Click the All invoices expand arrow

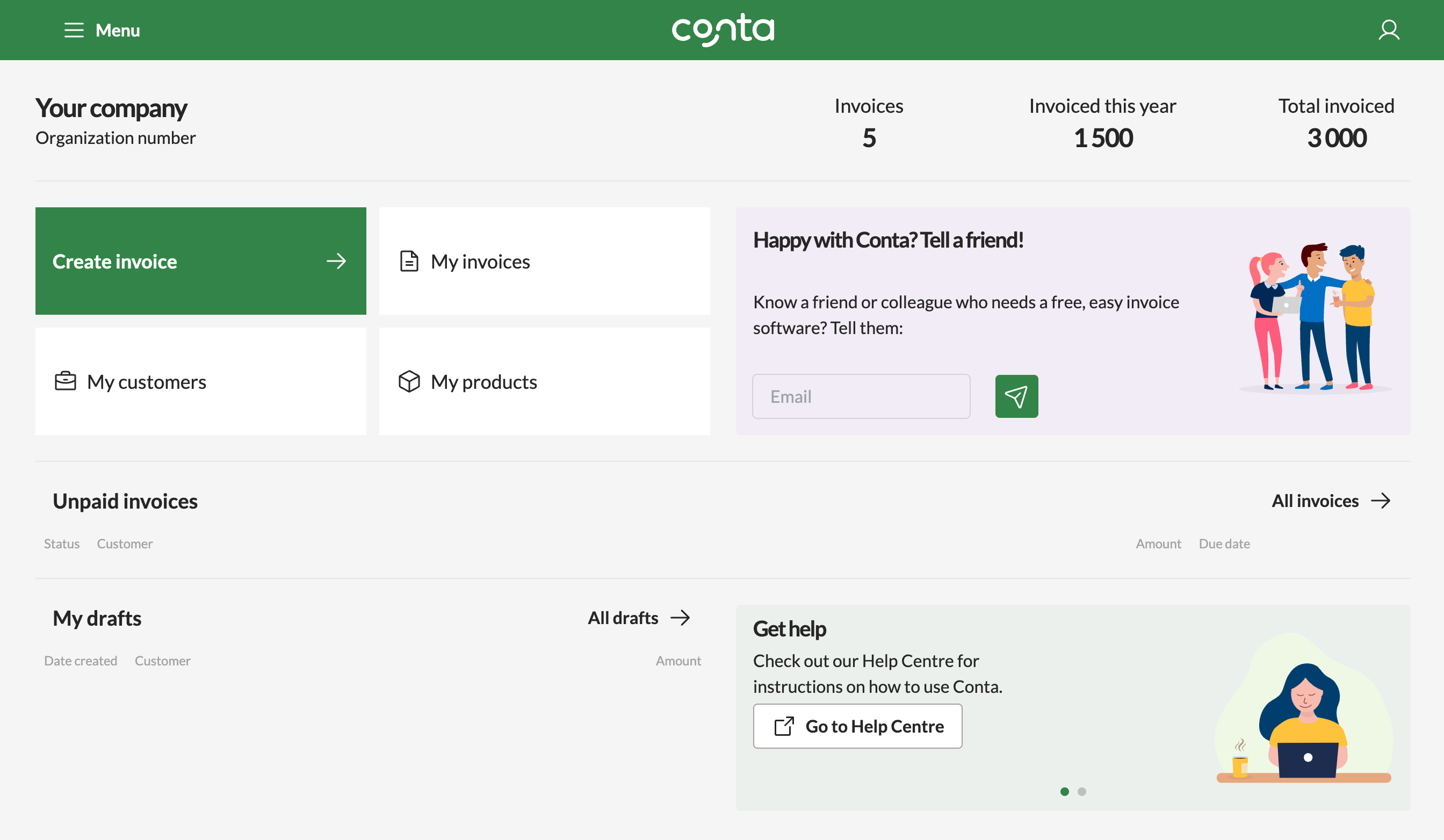pyautogui.click(x=1383, y=500)
